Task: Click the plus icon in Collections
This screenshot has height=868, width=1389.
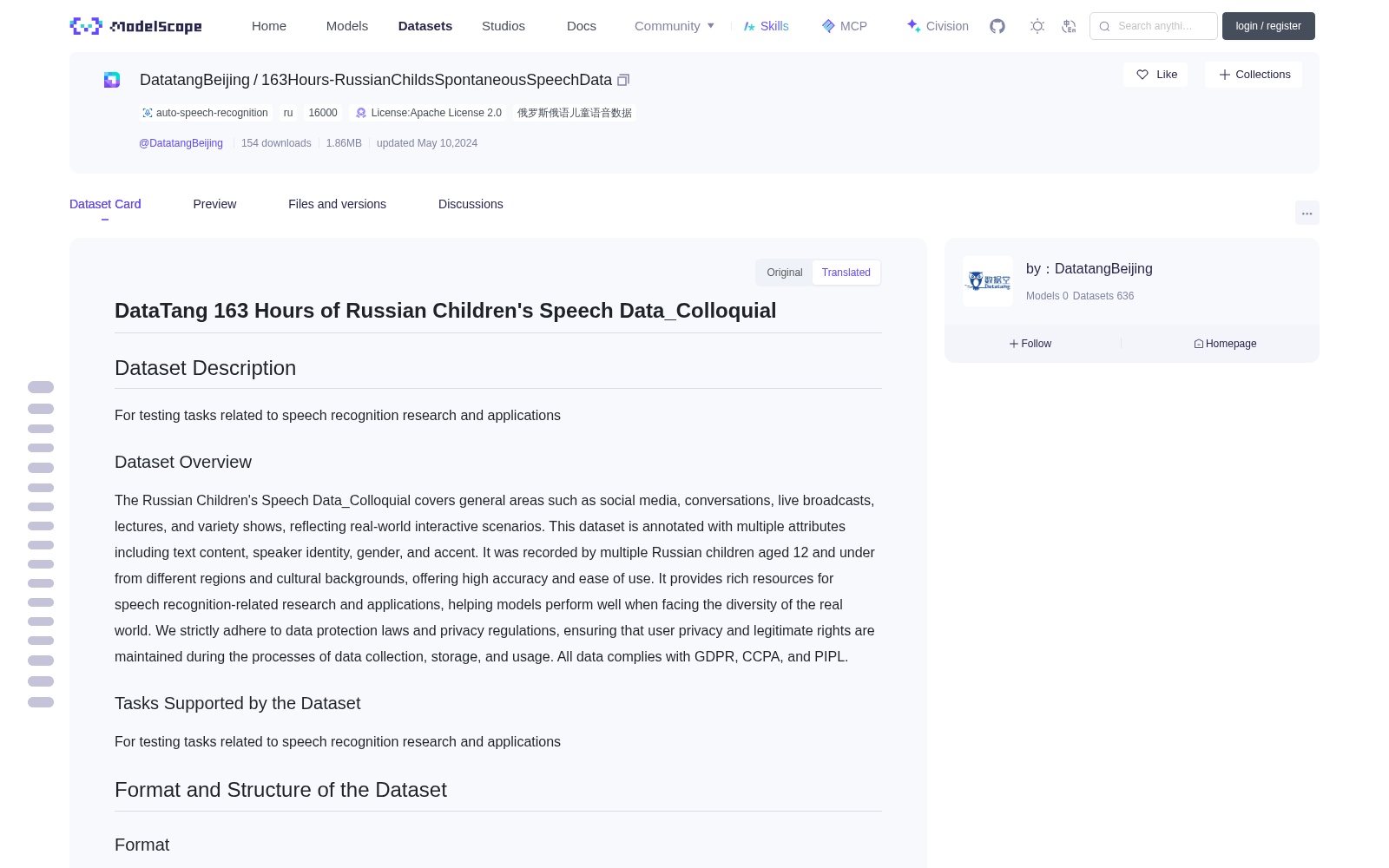Action: (x=1225, y=75)
